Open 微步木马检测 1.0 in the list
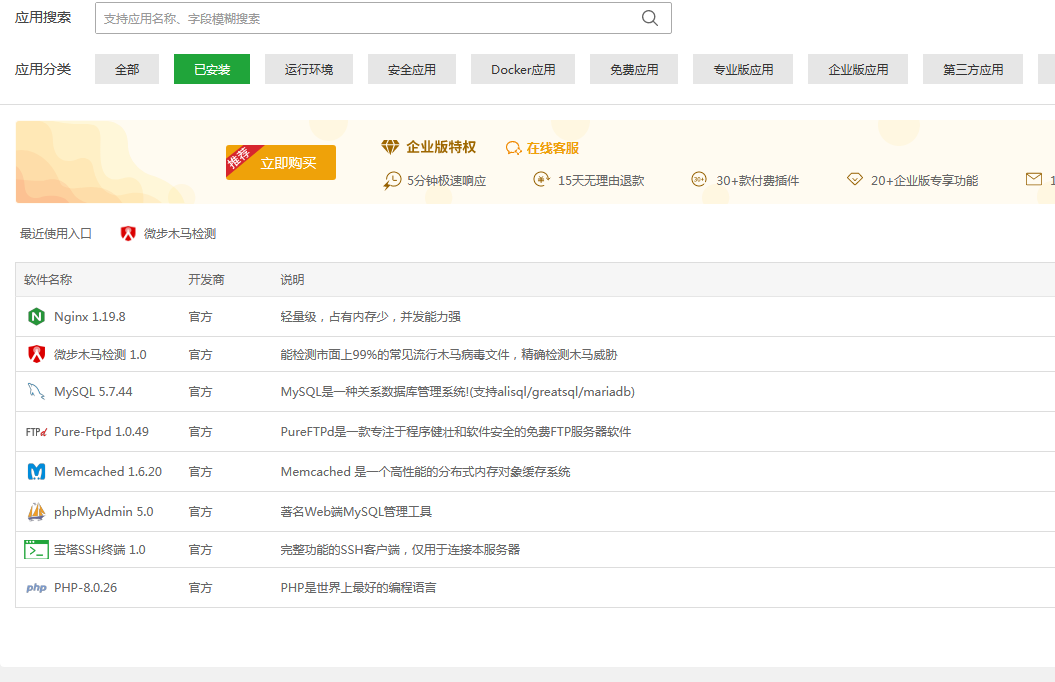1055x682 pixels. click(100, 354)
